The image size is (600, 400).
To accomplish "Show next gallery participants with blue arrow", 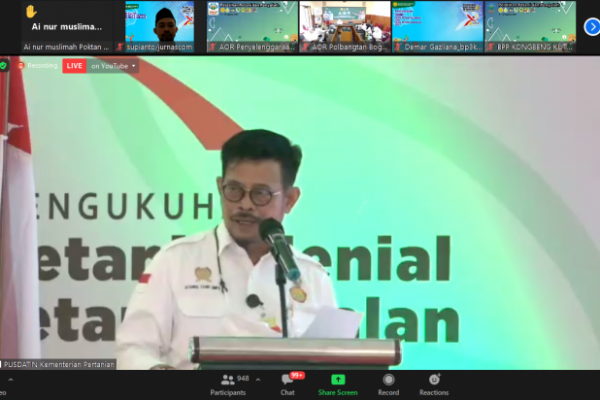I will (x=592, y=27).
